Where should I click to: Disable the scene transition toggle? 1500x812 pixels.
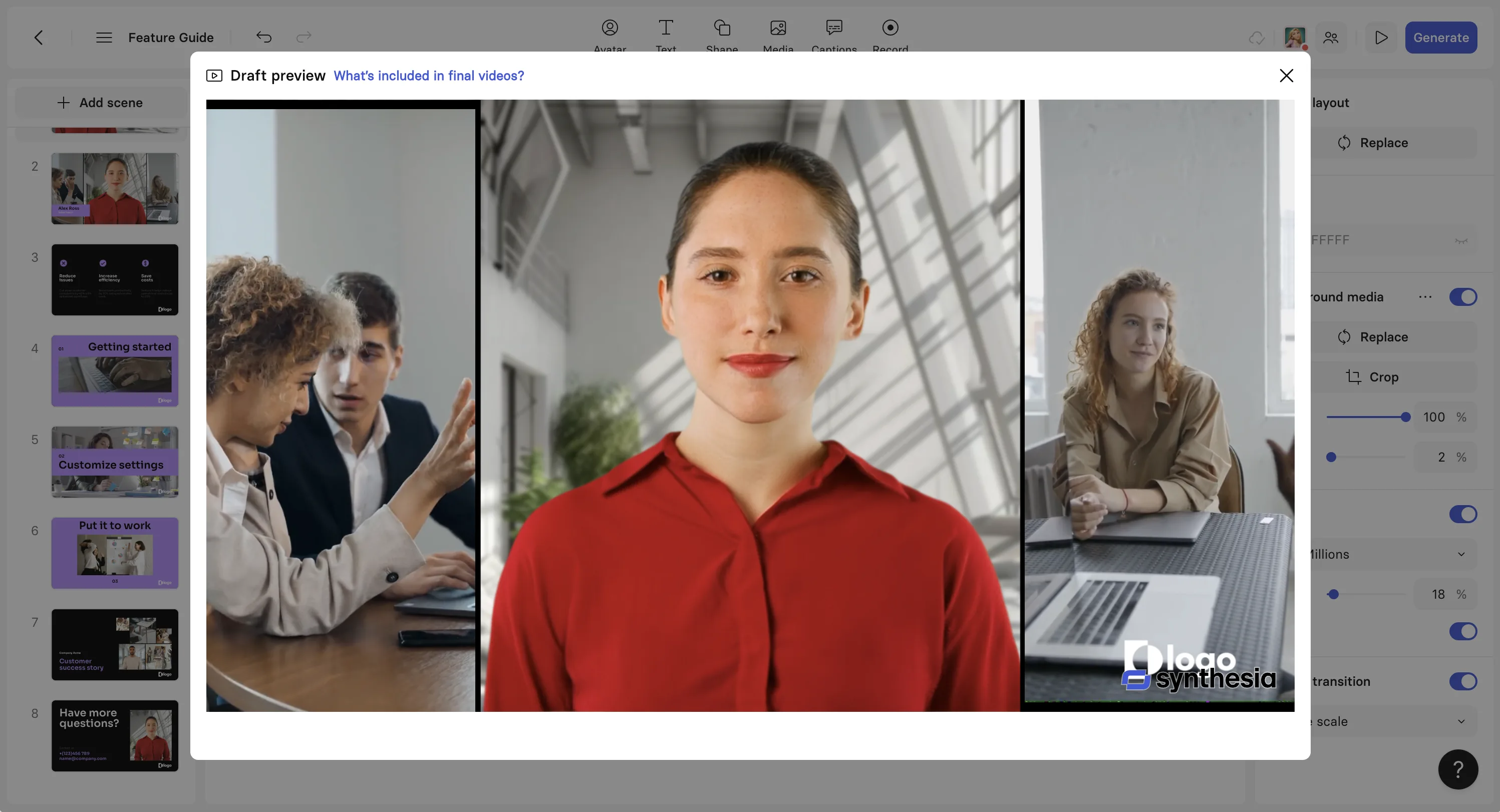click(1463, 681)
